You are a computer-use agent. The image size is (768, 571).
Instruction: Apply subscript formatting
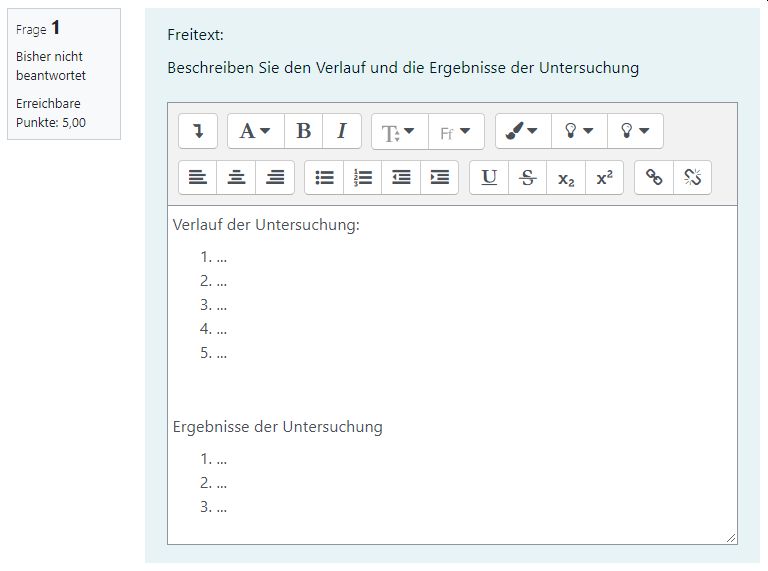[x=566, y=177]
